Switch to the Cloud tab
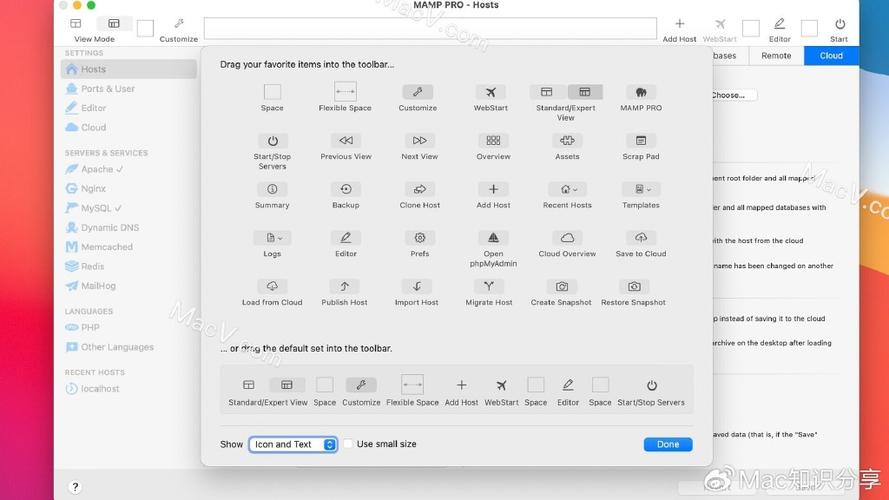889x500 pixels. [x=831, y=56]
